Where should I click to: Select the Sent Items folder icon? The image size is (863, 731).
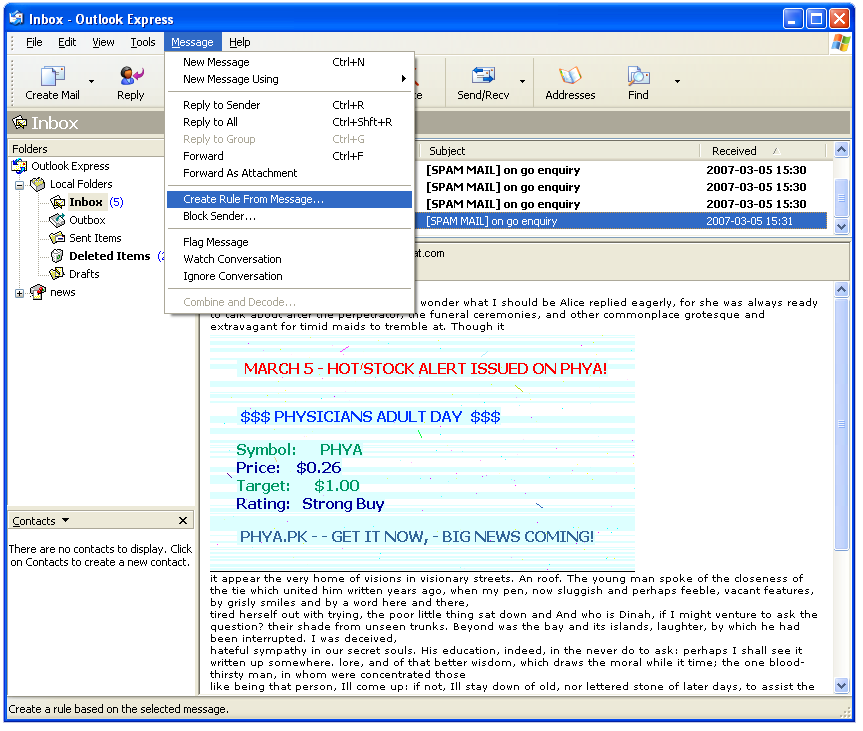pos(57,238)
